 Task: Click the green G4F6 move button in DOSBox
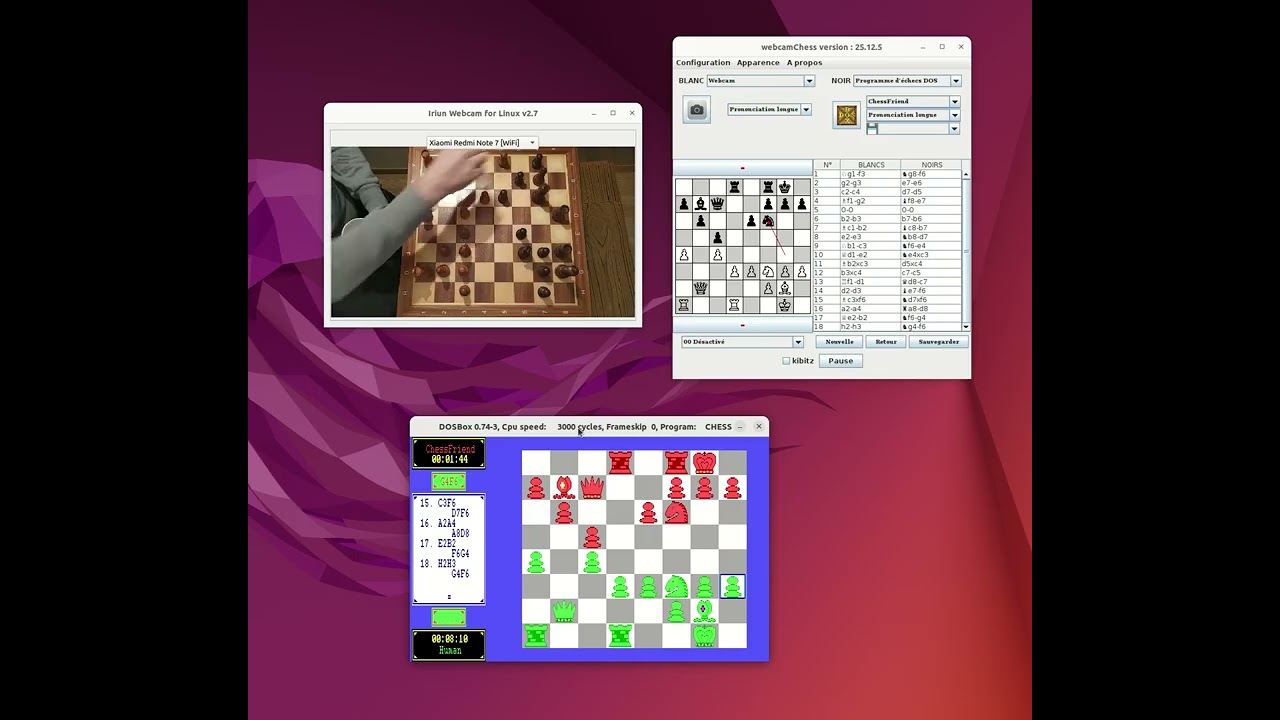(448, 482)
